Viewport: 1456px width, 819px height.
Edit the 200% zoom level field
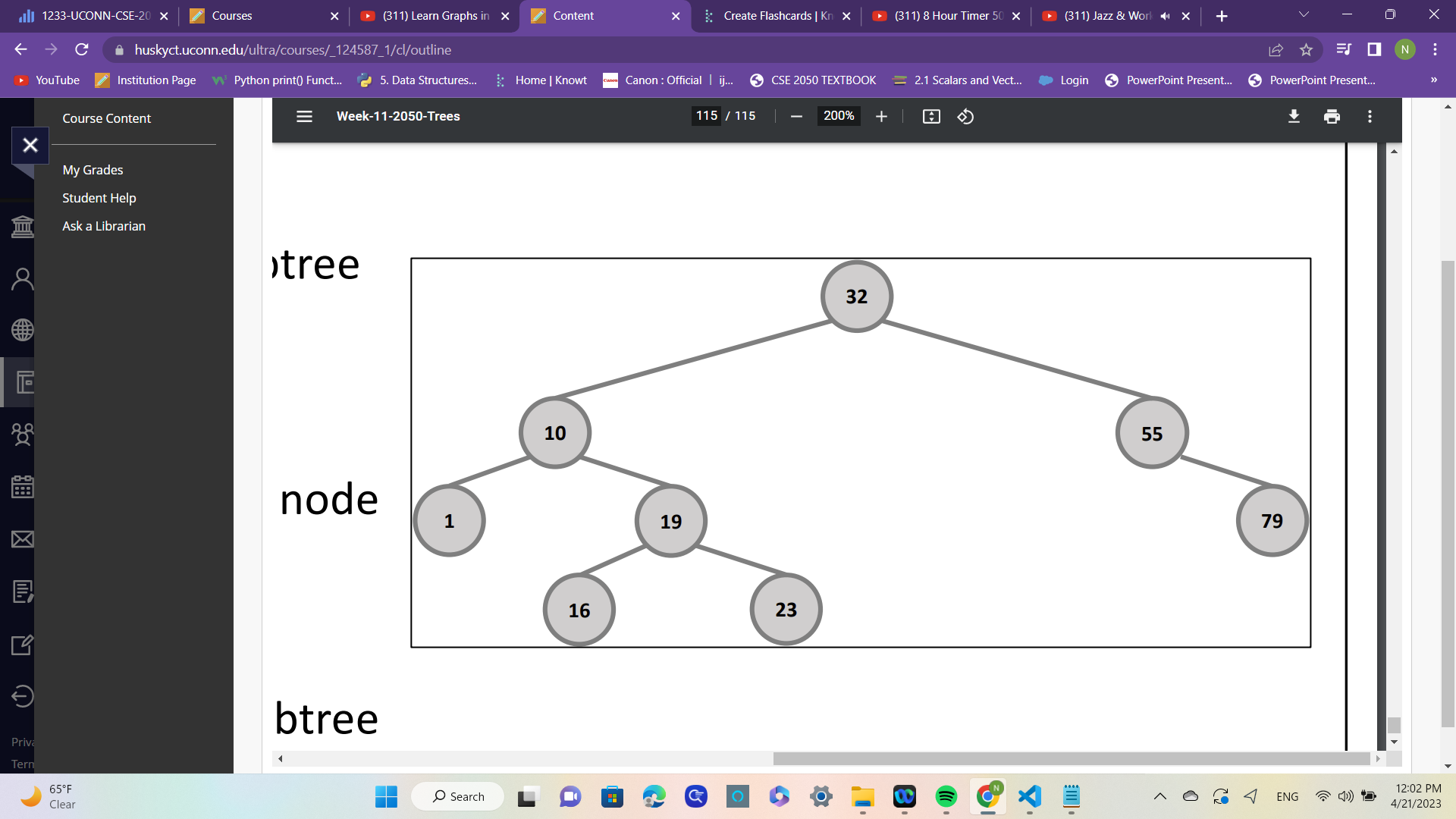839,116
